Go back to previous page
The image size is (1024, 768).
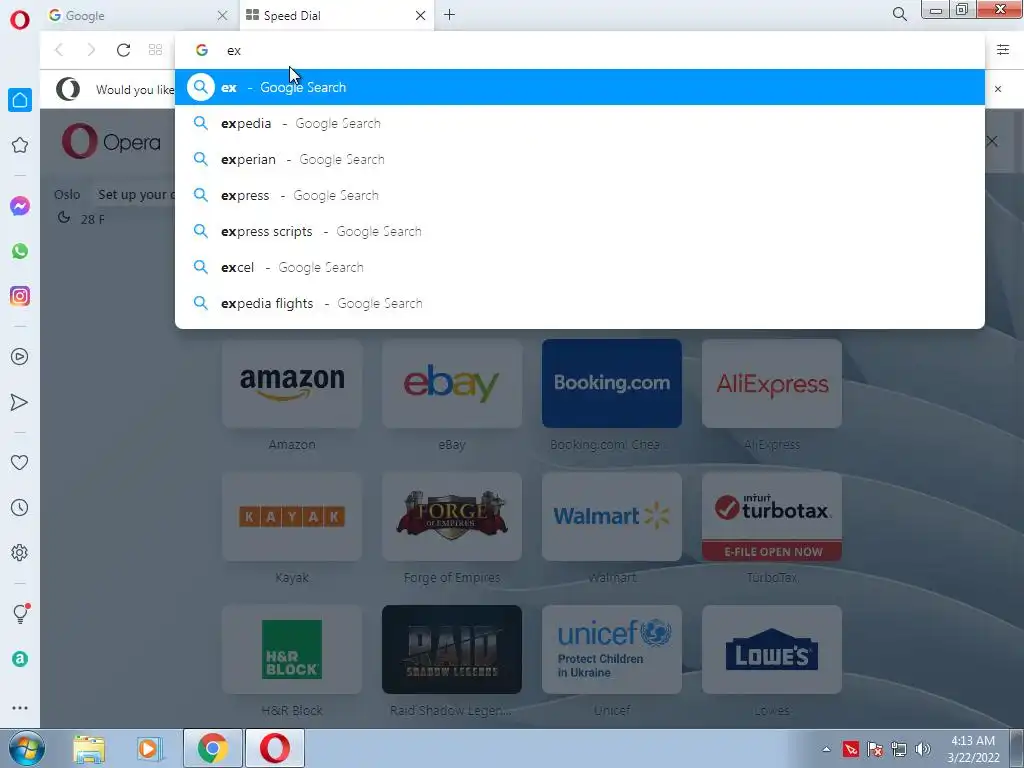(59, 50)
